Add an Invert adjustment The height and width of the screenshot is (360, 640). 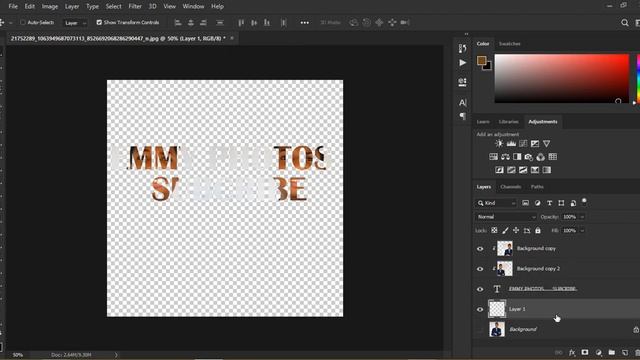pos(499,170)
